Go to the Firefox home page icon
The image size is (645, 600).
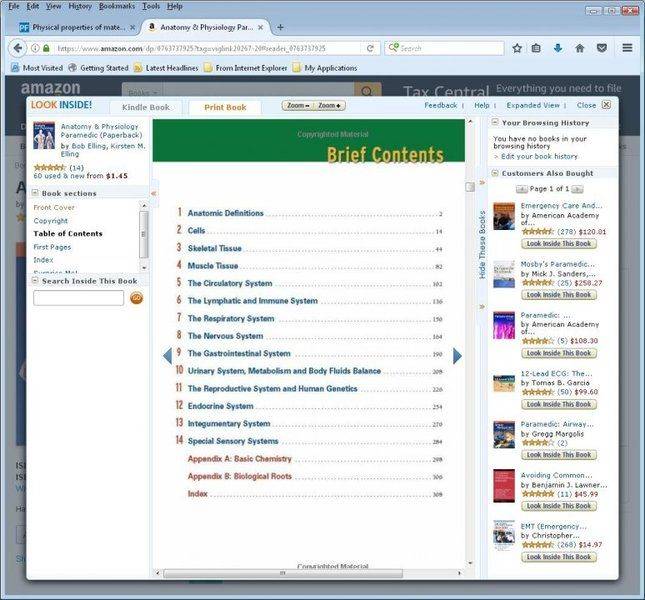580,48
